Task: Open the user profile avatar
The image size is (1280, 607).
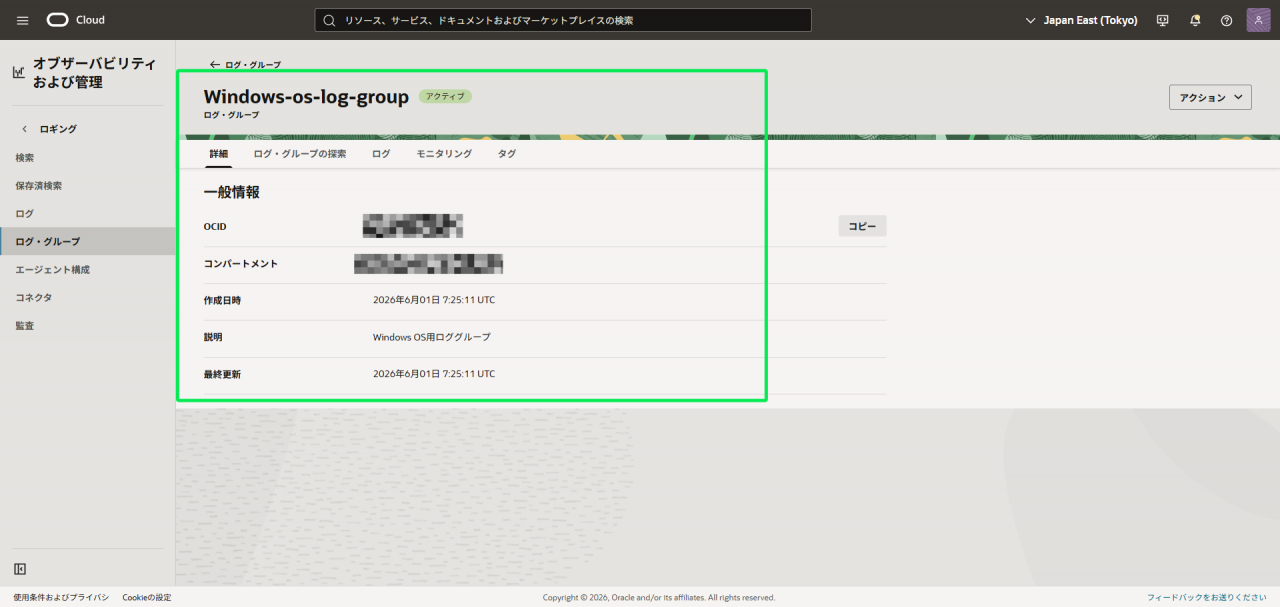Action: click(x=1258, y=20)
